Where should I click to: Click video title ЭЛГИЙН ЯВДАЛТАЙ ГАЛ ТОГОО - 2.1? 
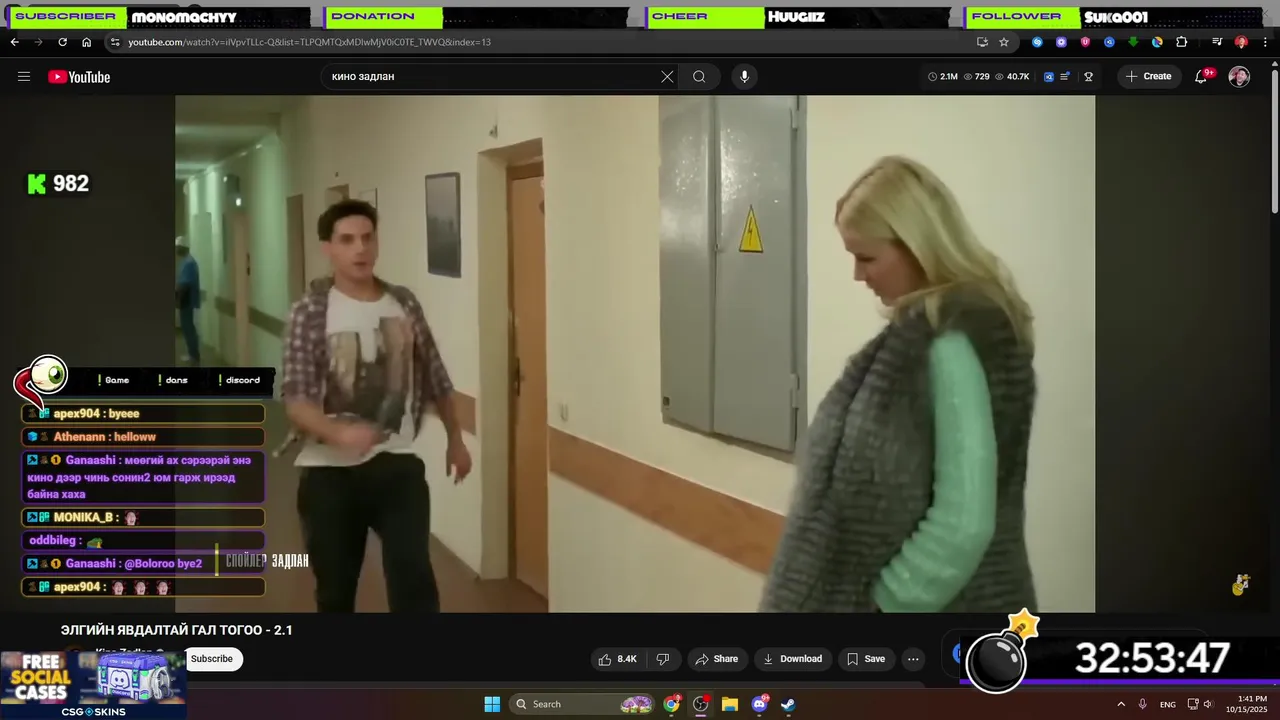pos(177,630)
